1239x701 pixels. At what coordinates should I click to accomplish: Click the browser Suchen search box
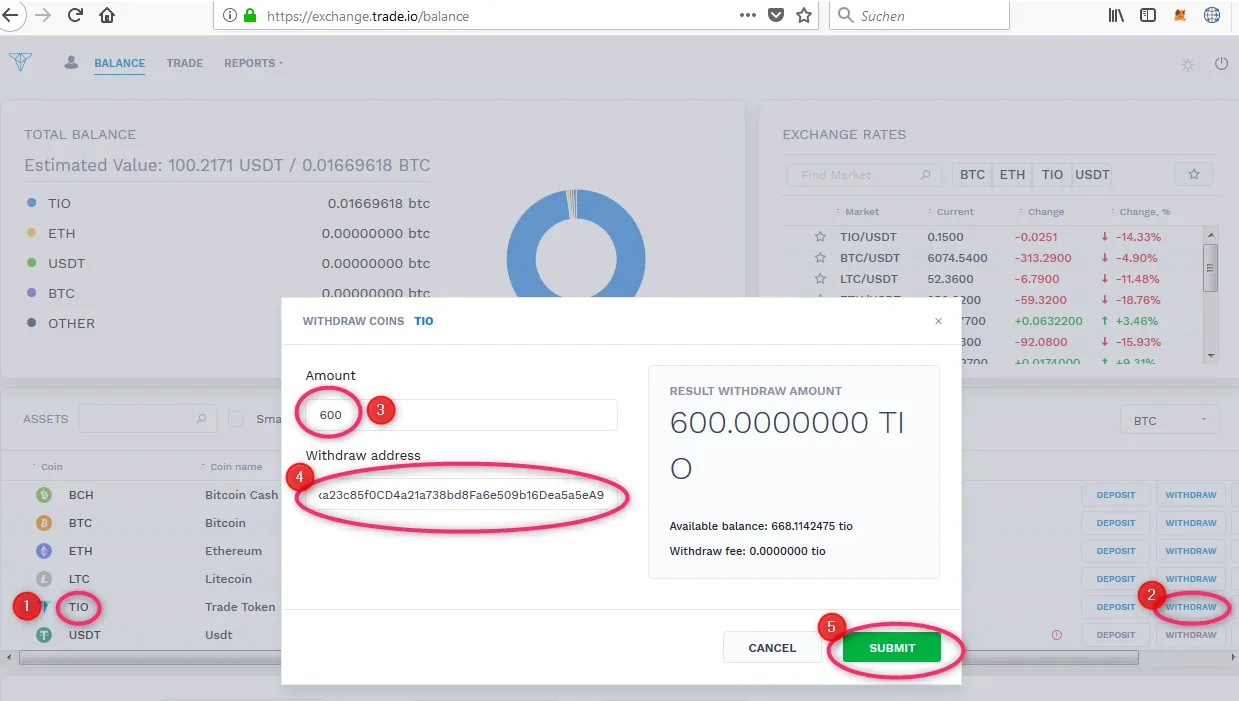pyautogui.click(x=919, y=16)
